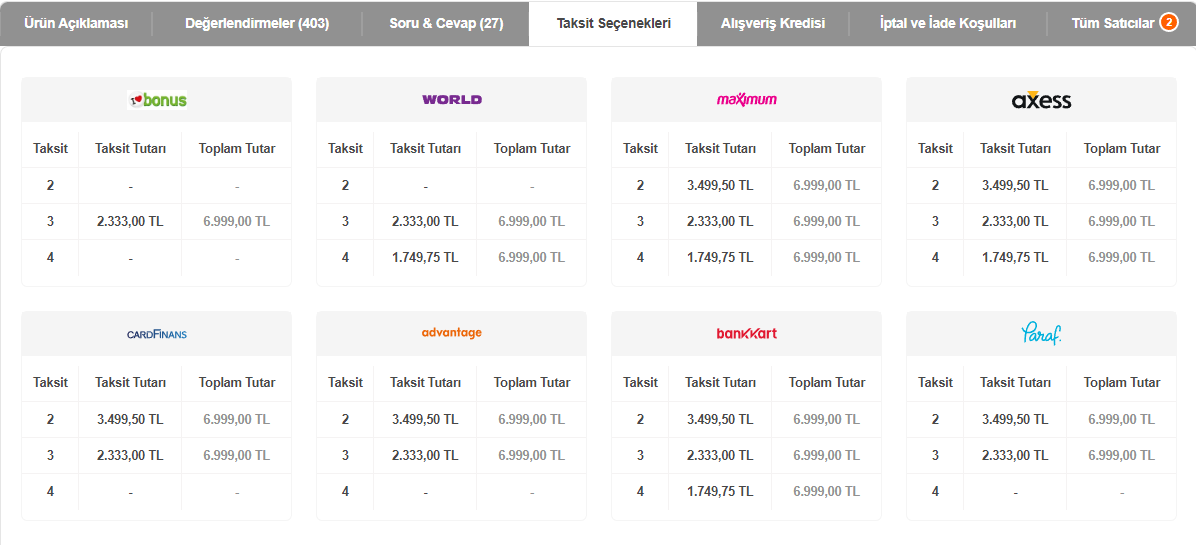
Task: Go to Alışveriş Kredisi tab
Action: coord(773,23)
